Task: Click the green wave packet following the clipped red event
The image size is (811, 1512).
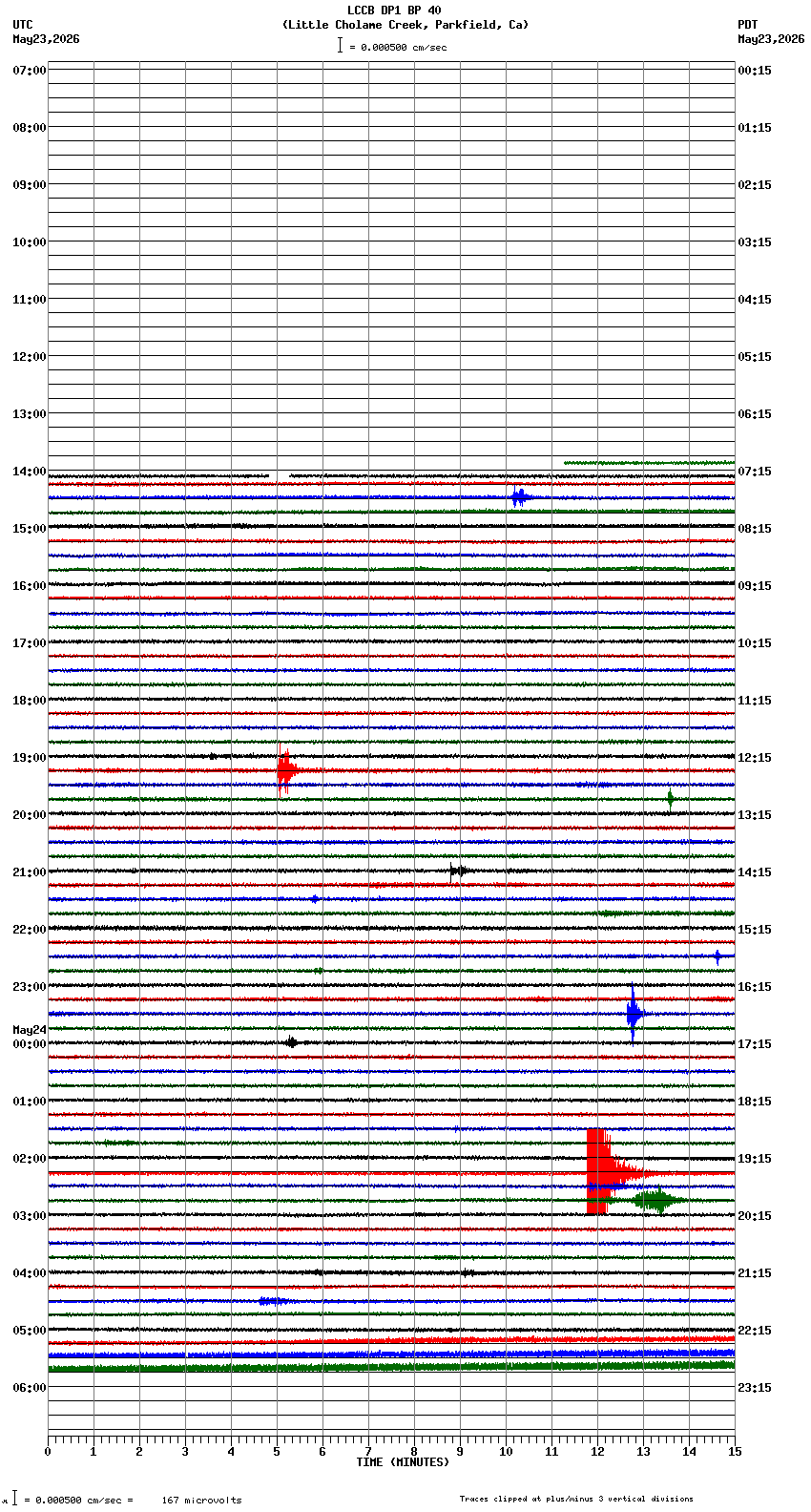Action: point(656,1201)
